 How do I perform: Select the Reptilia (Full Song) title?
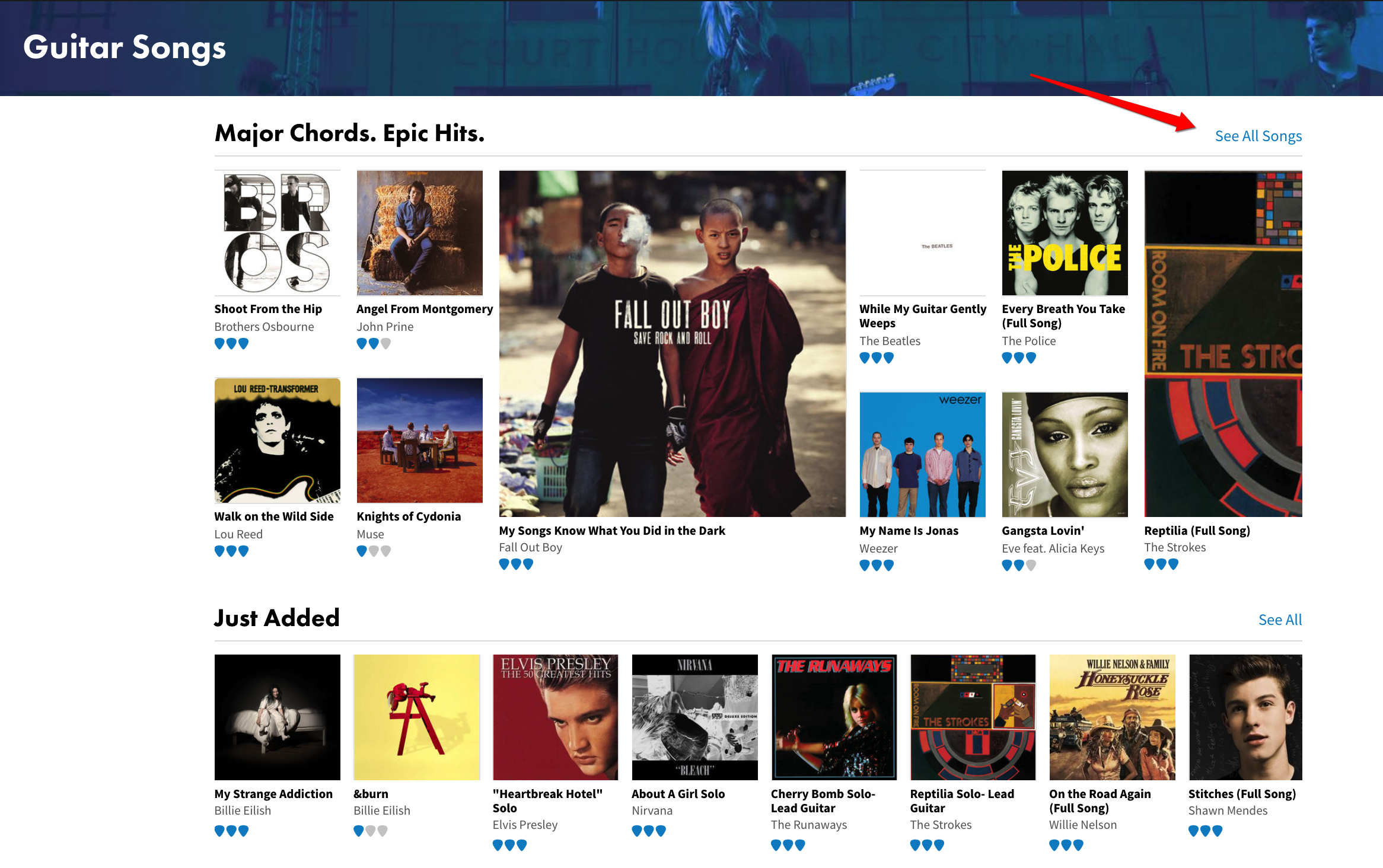click(x=1197, y=531)
